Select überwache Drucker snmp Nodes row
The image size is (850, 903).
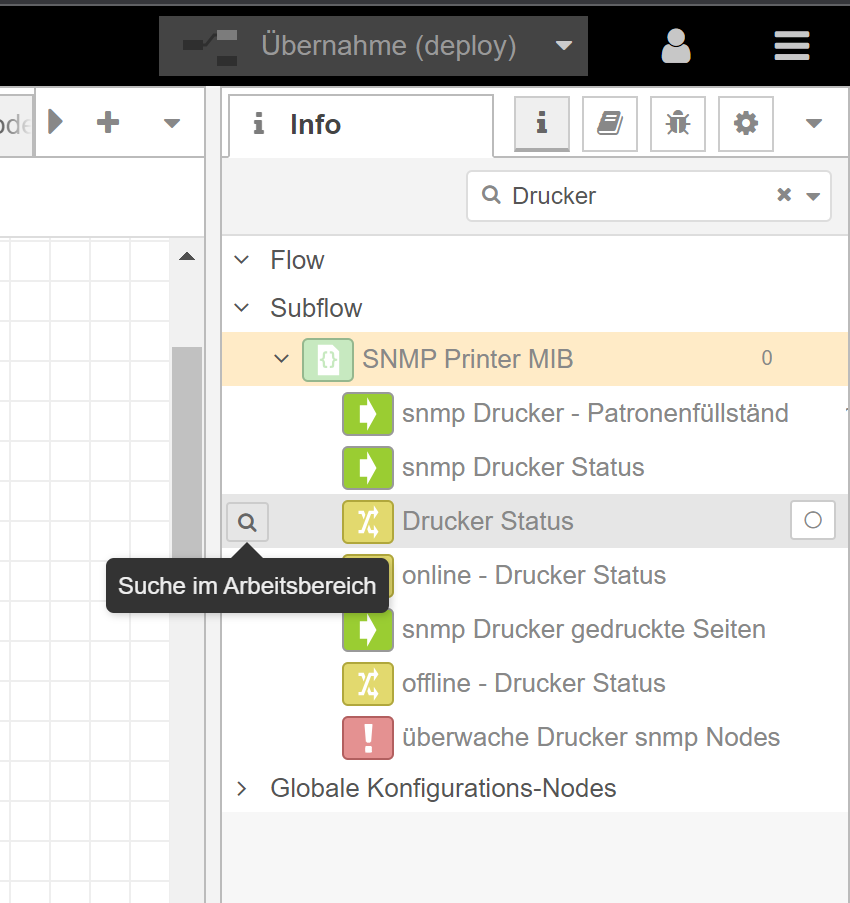tap(536, 737)
